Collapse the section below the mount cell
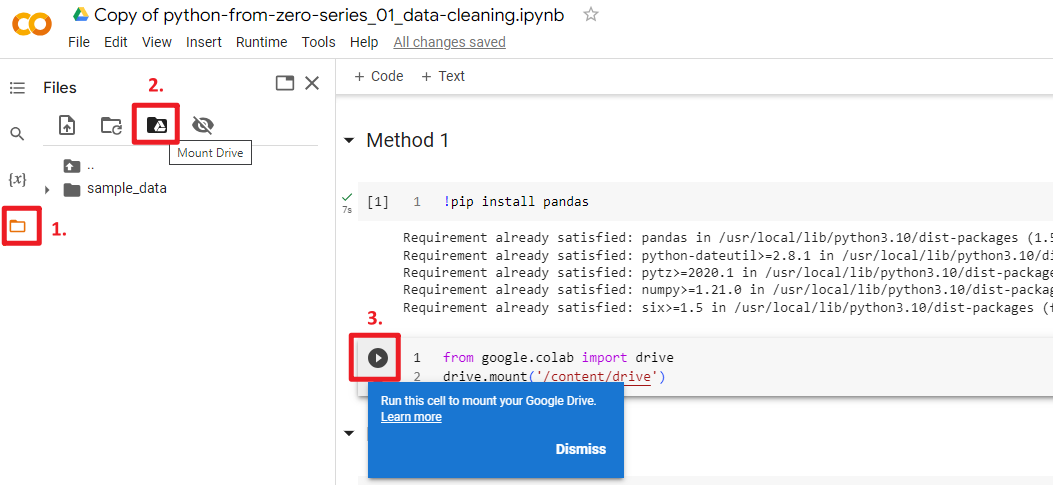This screenshot has height=485, width=1053. [x=349, y=433]
